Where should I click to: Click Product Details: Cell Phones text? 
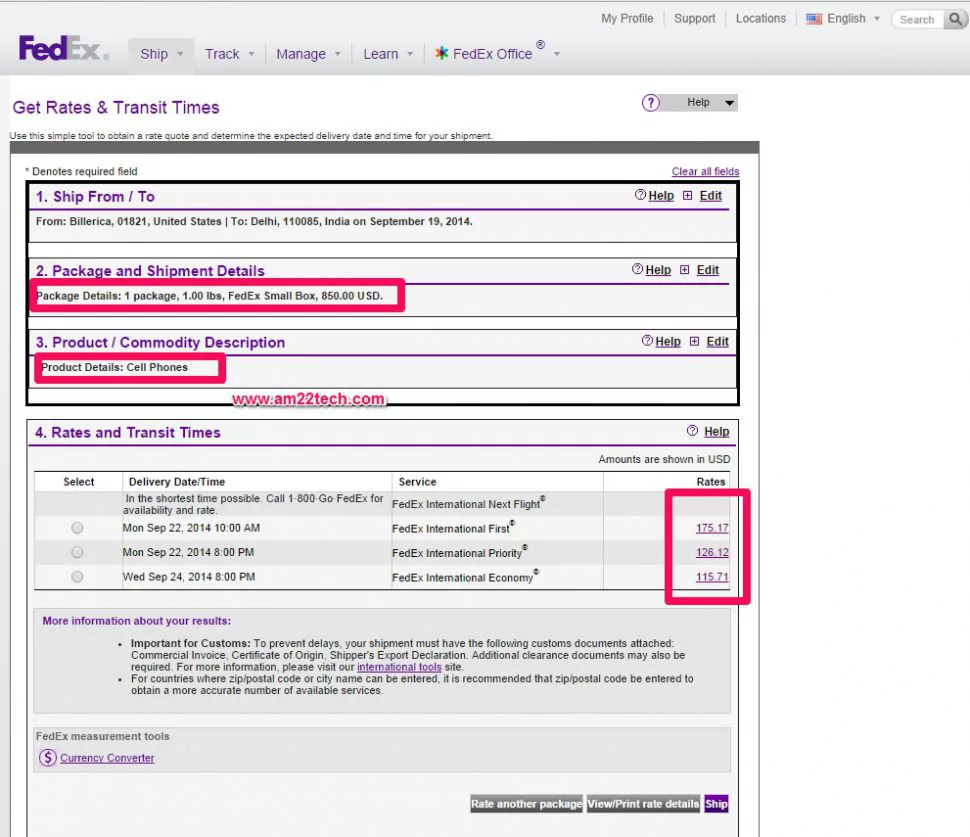pyautogui.click(x=114, y=367)
